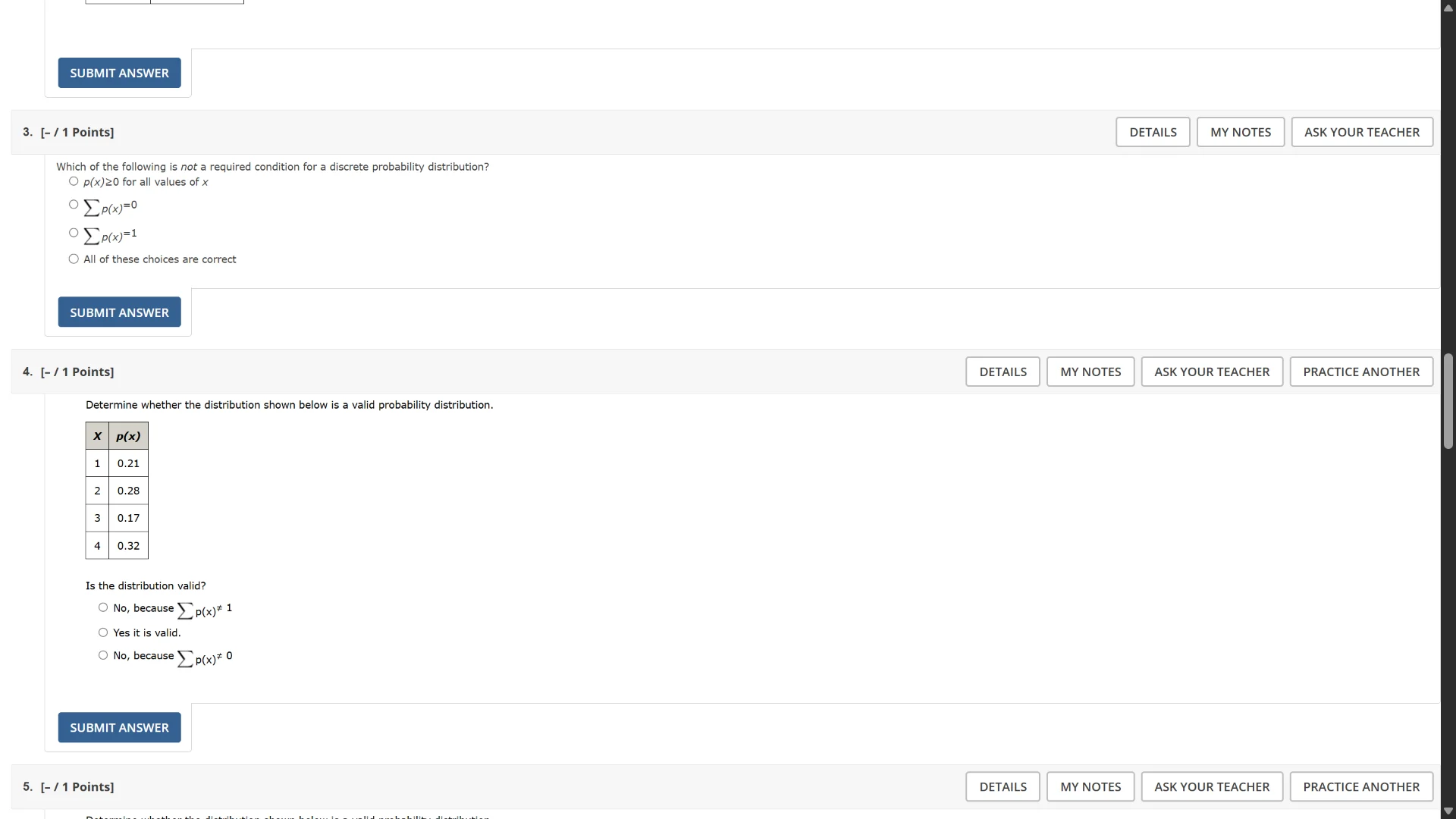1456x819 pixels.
Task: Choose the 'Σp(x)=0' radio option
Action: pyautogui.click(x=74, y=205)
